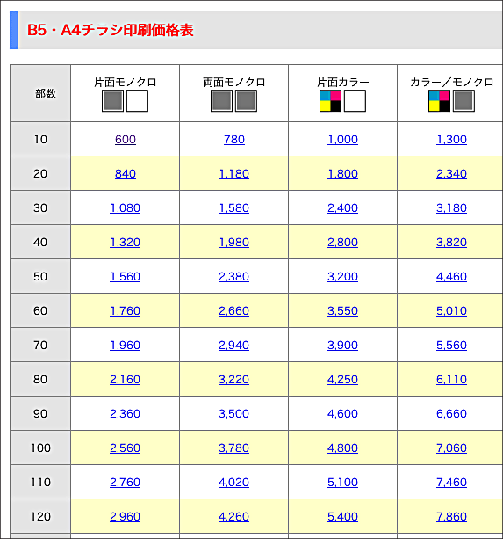503x539 pixels.
Task: Click the 7,460 price link in row 110
Action: (x=451, y=482)
